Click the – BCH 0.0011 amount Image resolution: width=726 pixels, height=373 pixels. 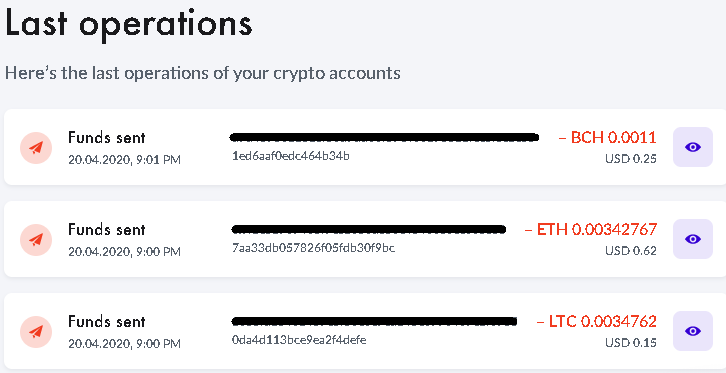point(607,137)
